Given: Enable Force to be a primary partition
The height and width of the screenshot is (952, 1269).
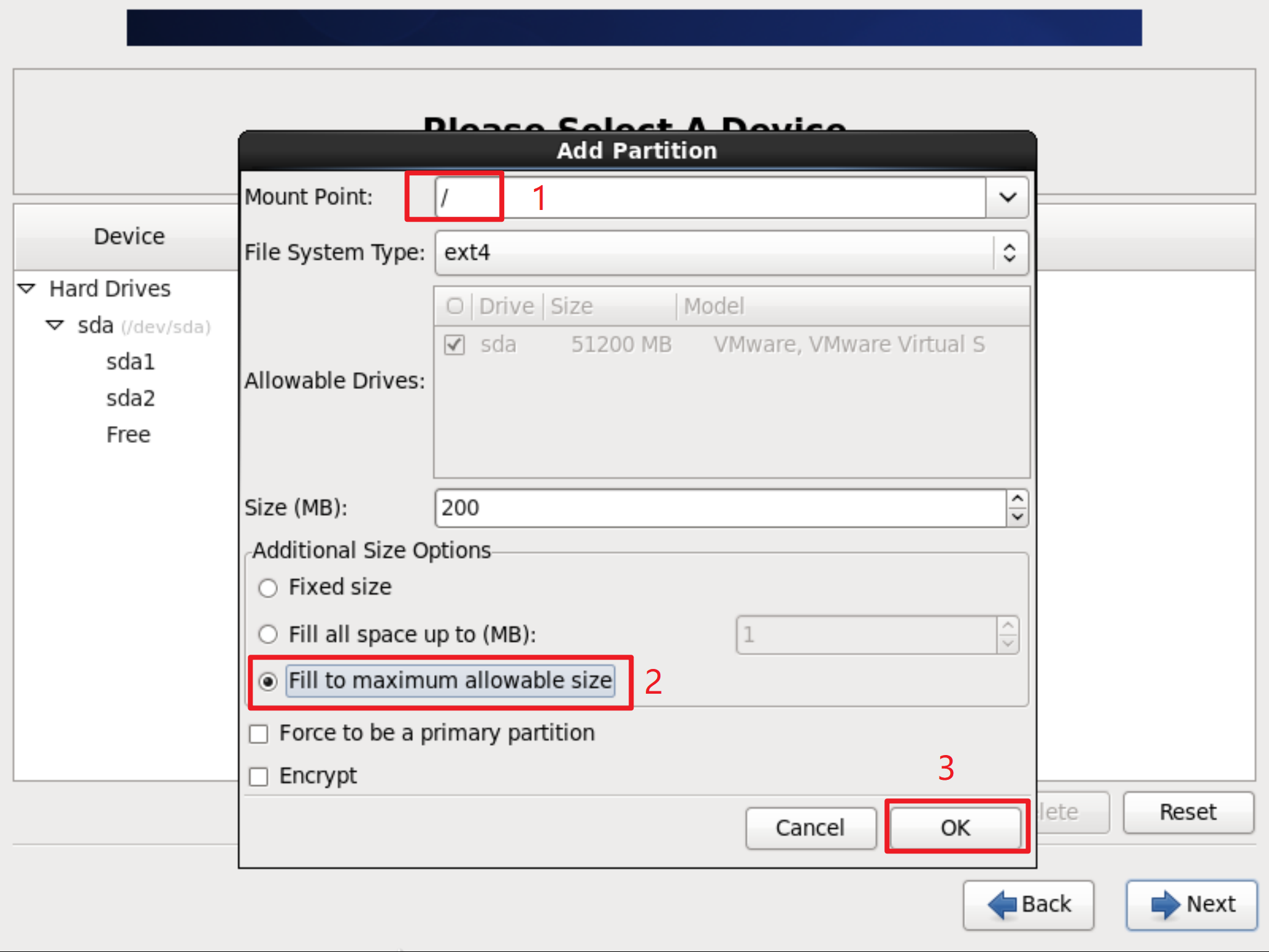Looking at the screenshot, I should pyautogui.click(x=258, y=734).
